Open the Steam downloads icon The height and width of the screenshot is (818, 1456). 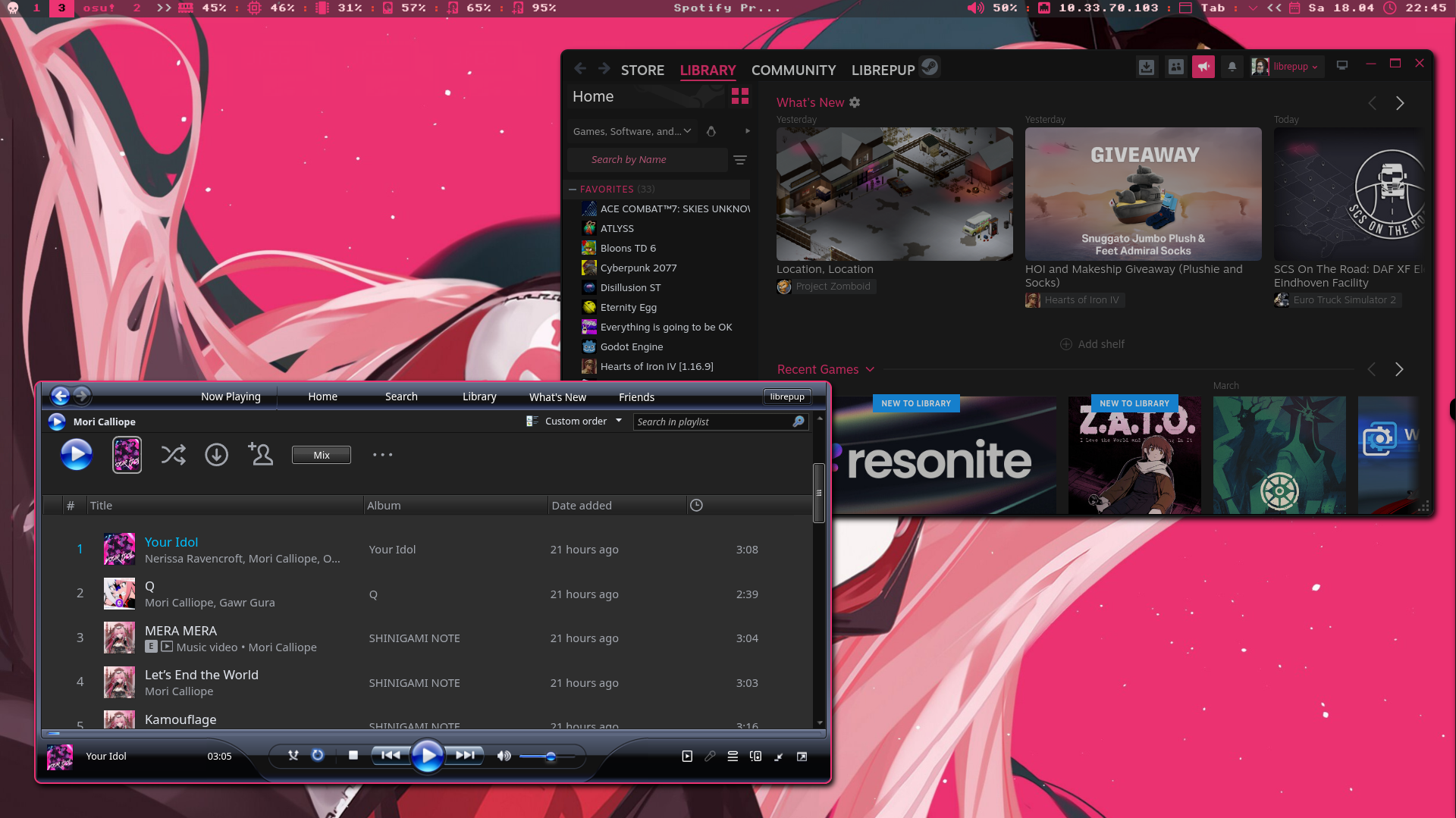[x=1147, y=67]
